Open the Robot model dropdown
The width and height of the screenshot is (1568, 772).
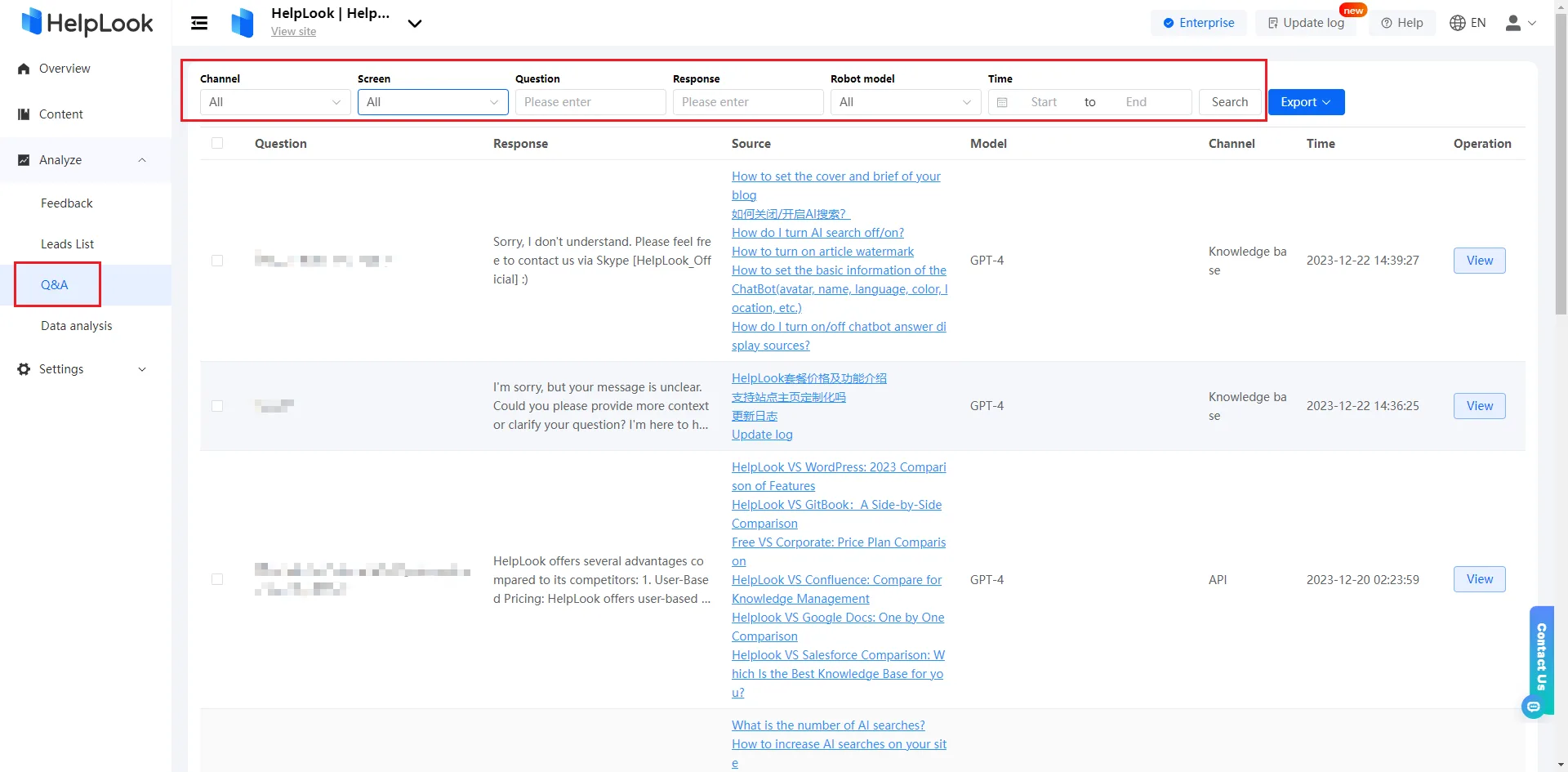[906, 102]
